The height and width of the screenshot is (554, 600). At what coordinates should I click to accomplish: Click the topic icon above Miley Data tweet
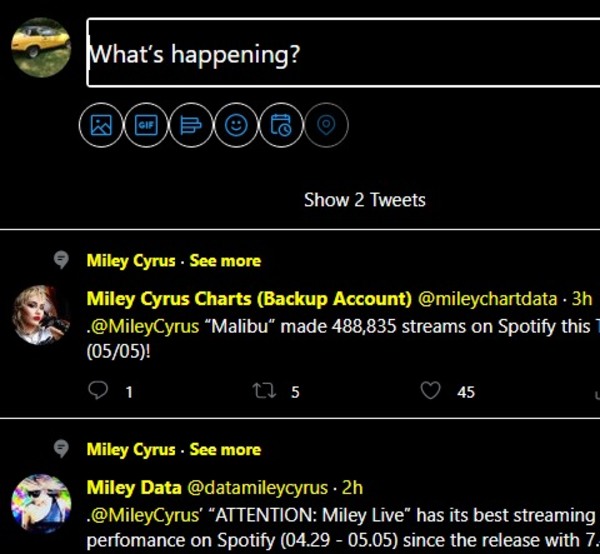tap(61, 449)
